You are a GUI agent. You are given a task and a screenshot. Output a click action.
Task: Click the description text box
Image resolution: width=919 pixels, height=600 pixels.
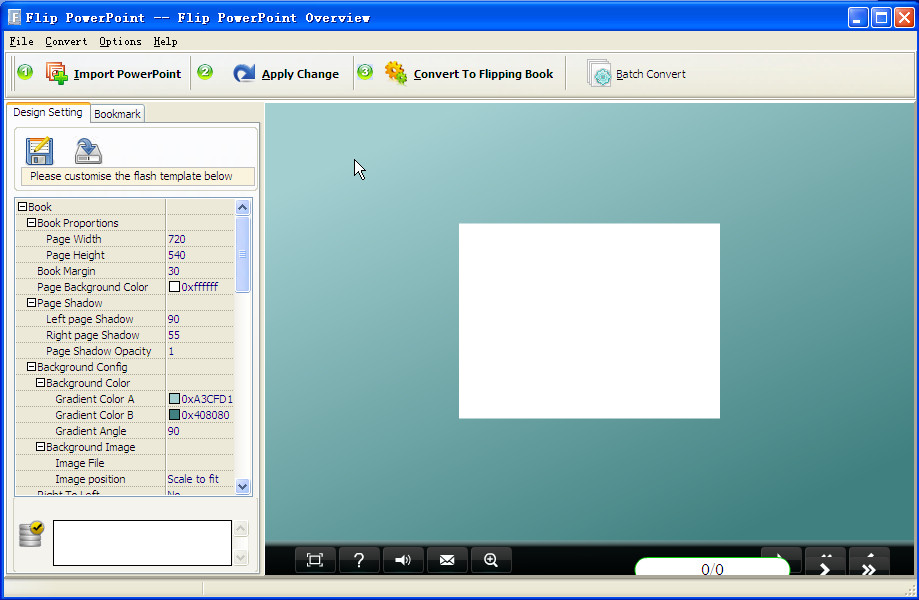click(142, 543)
